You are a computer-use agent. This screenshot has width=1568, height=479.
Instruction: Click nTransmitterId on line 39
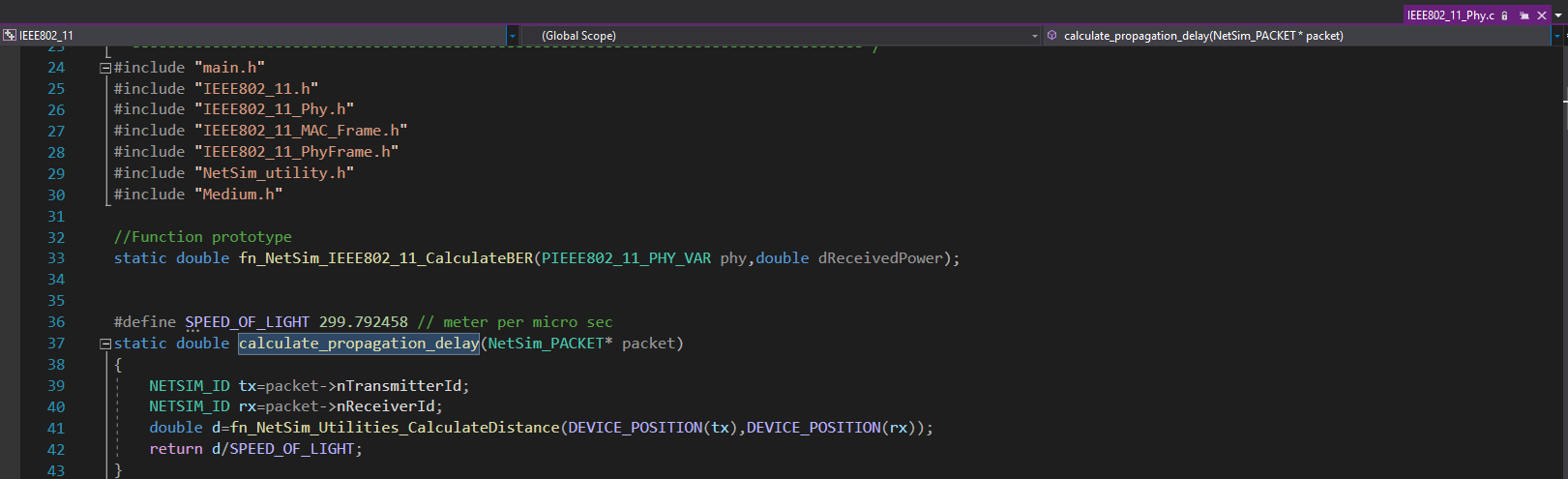399,386
